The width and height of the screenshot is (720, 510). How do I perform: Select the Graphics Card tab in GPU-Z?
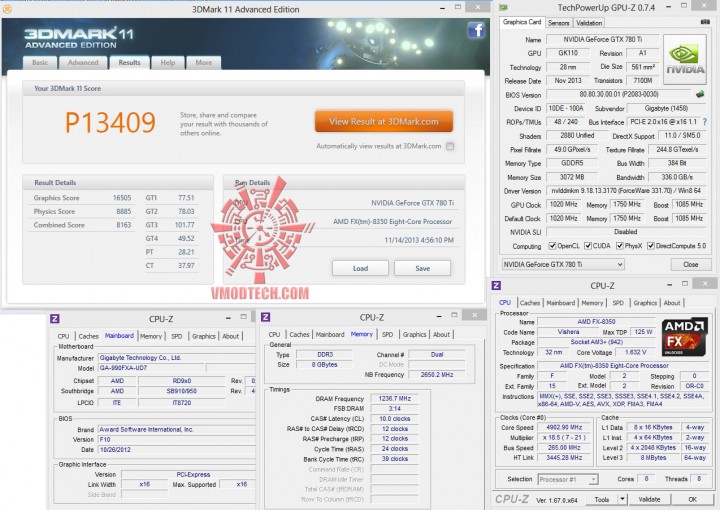(x=522, y=22)
